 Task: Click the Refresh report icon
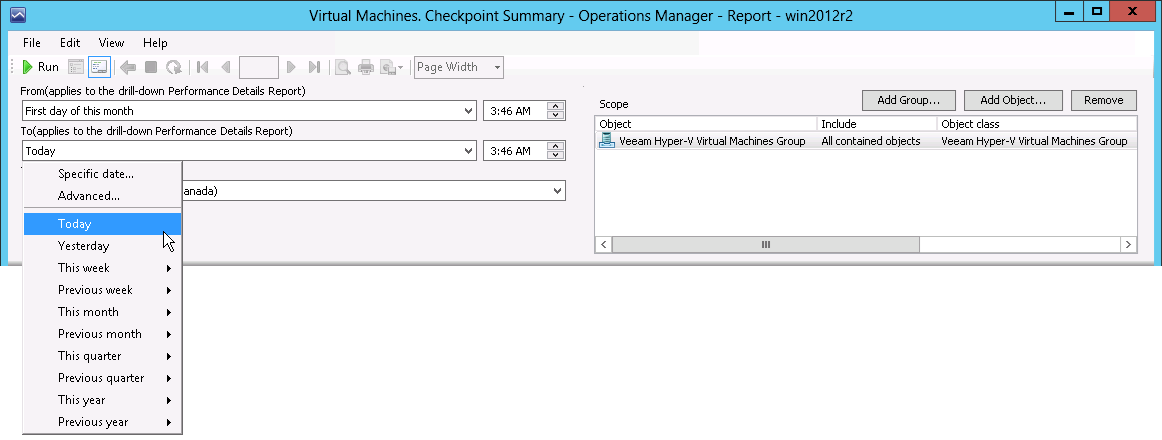point(173,67)
